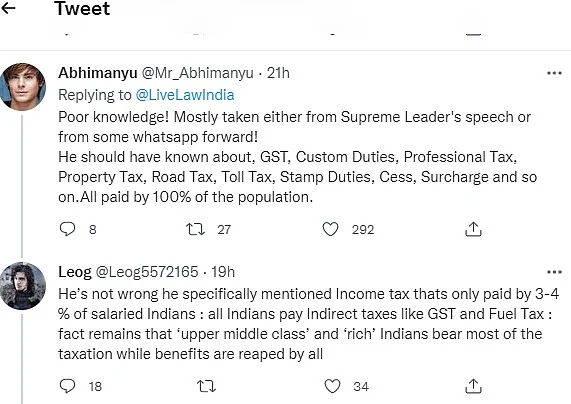Image resolution: width=571 pixels, height=404 pixels.
Task: Retweet Leog's tweet
Action: point(206,386)
